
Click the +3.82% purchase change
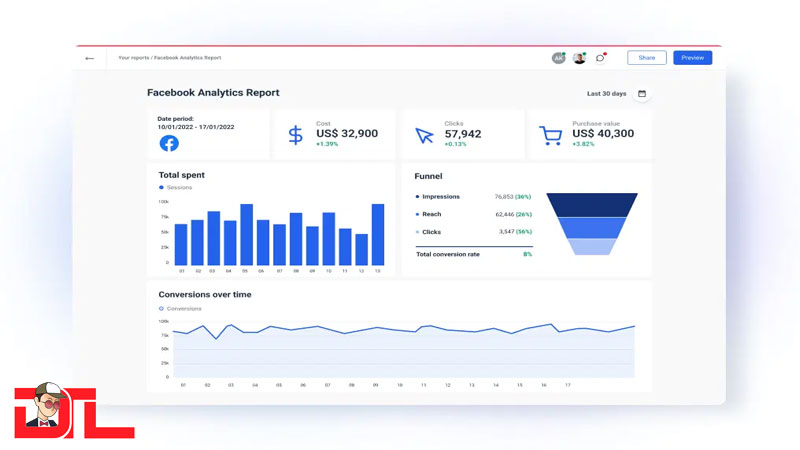[583, 144]
